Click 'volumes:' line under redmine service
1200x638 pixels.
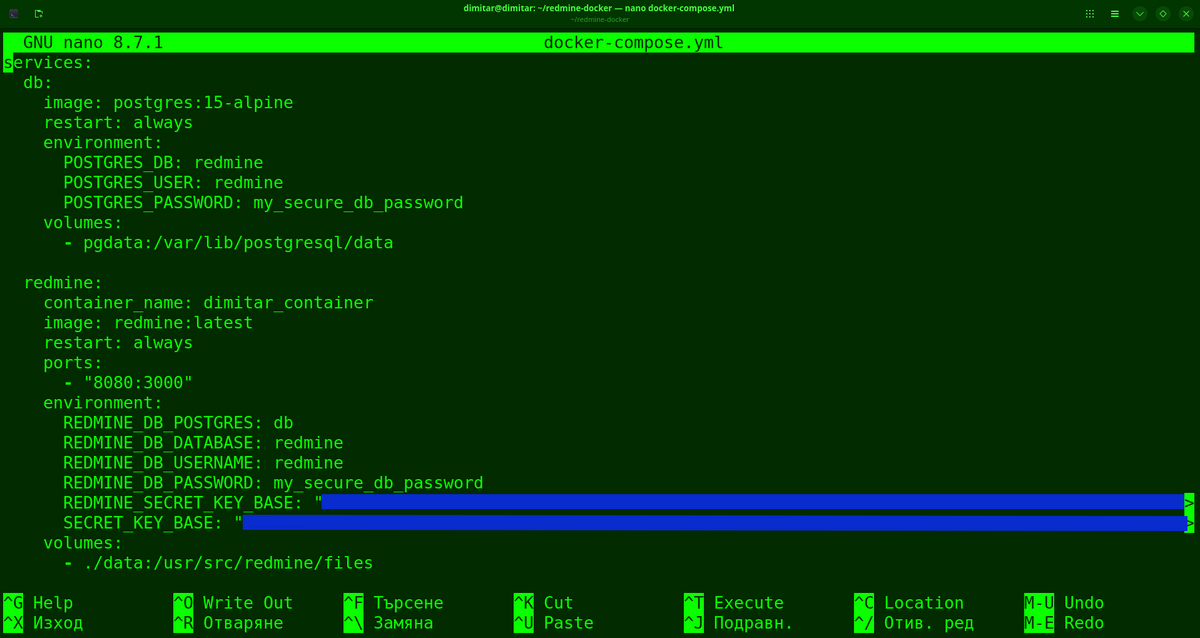83,543
